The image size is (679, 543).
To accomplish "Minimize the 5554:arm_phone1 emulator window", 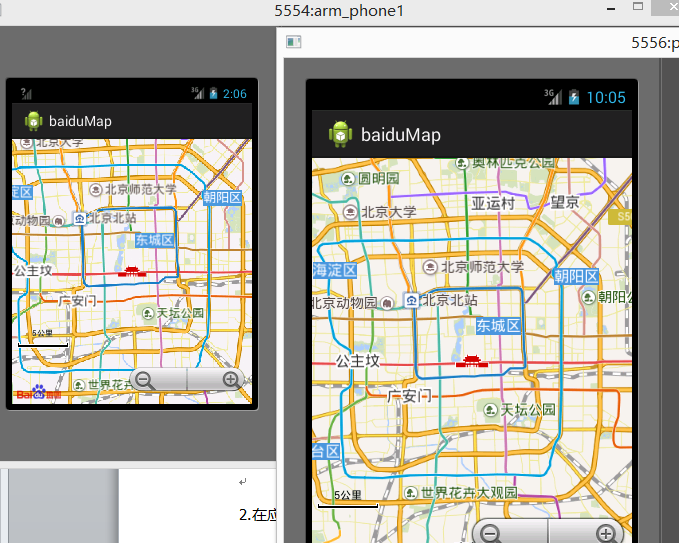I will coord(611,8).
